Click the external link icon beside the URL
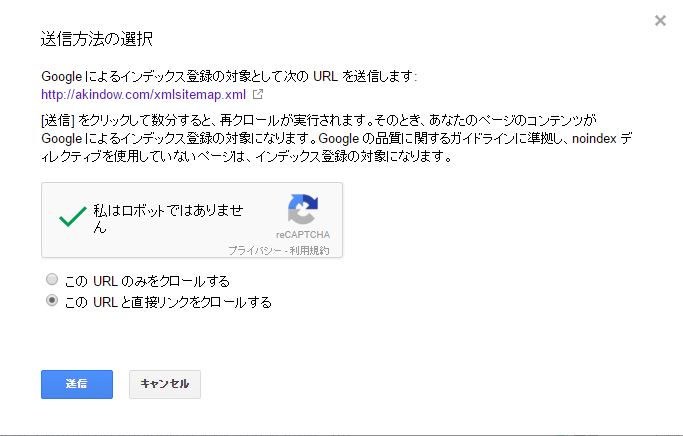Screen dimensions: 683x436 (x=258, y=95)
